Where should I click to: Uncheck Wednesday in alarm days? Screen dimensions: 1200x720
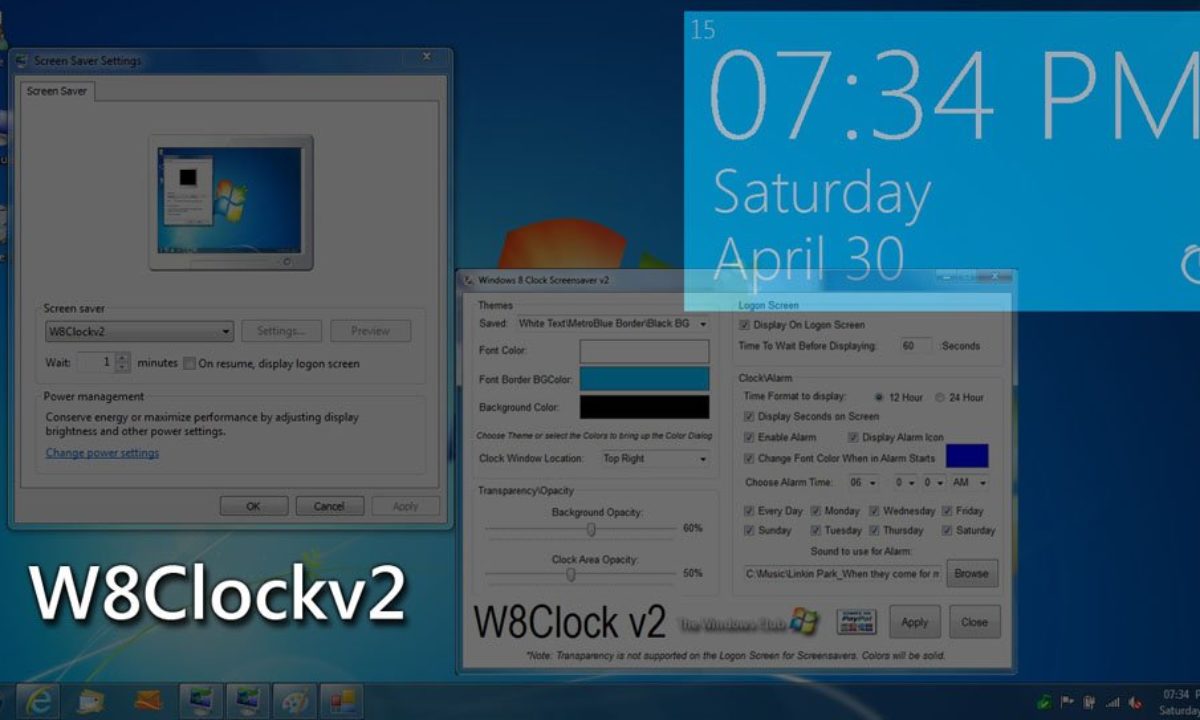tap(874, 510)
